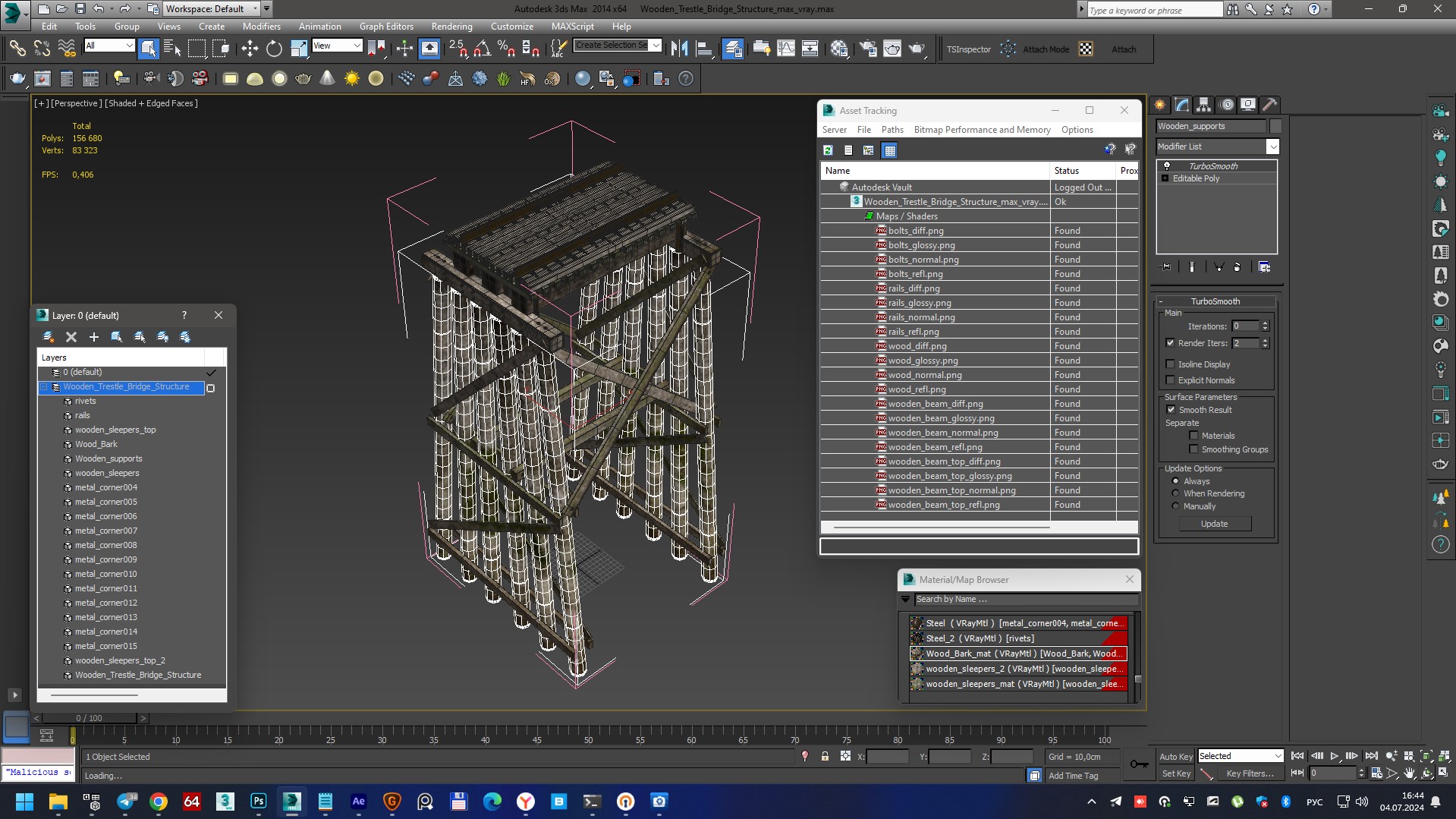Click the TurboSmooth Update button
1456x819 pixels.
point(1215,524)
